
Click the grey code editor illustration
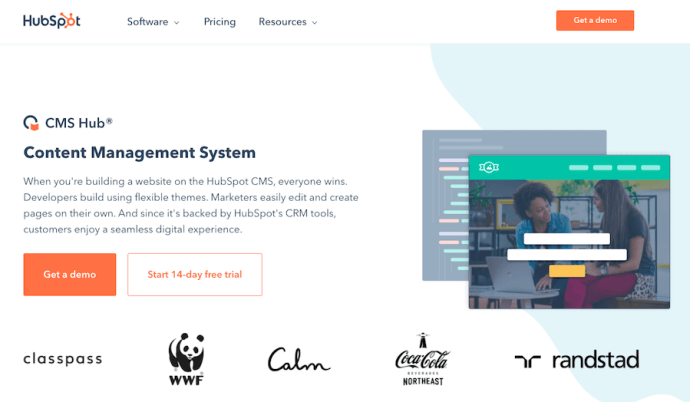tap(445, 205)
